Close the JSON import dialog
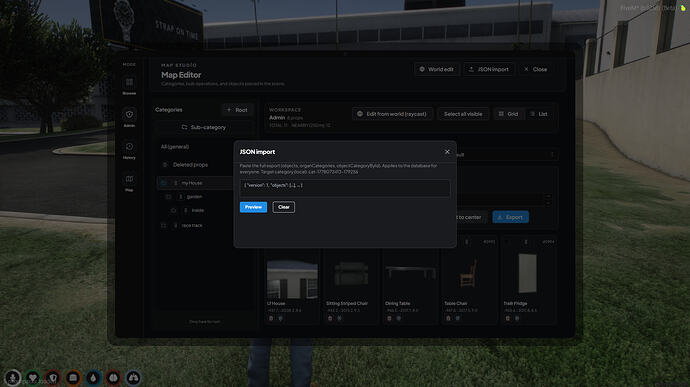Viewport: 690px width, 387px height. [447, 152]
